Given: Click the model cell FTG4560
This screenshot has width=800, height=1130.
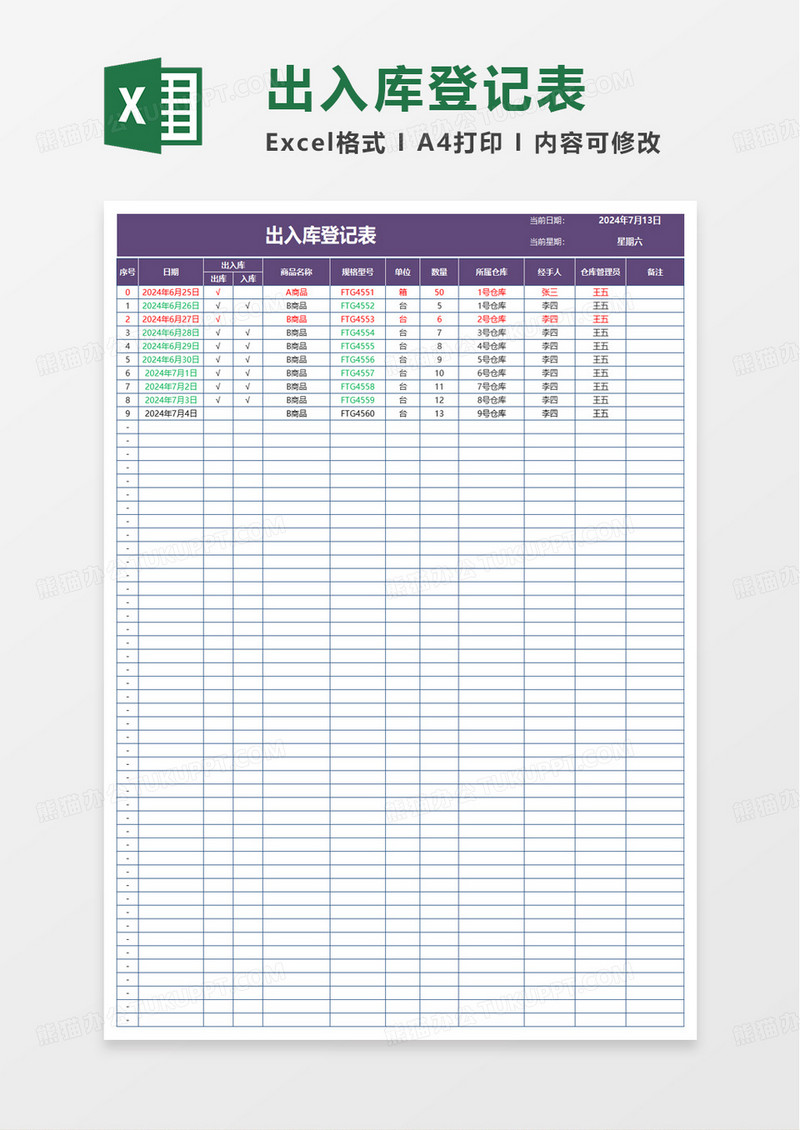Looking at the screenshot, I should pyautogui.click(x=357, y=414).
